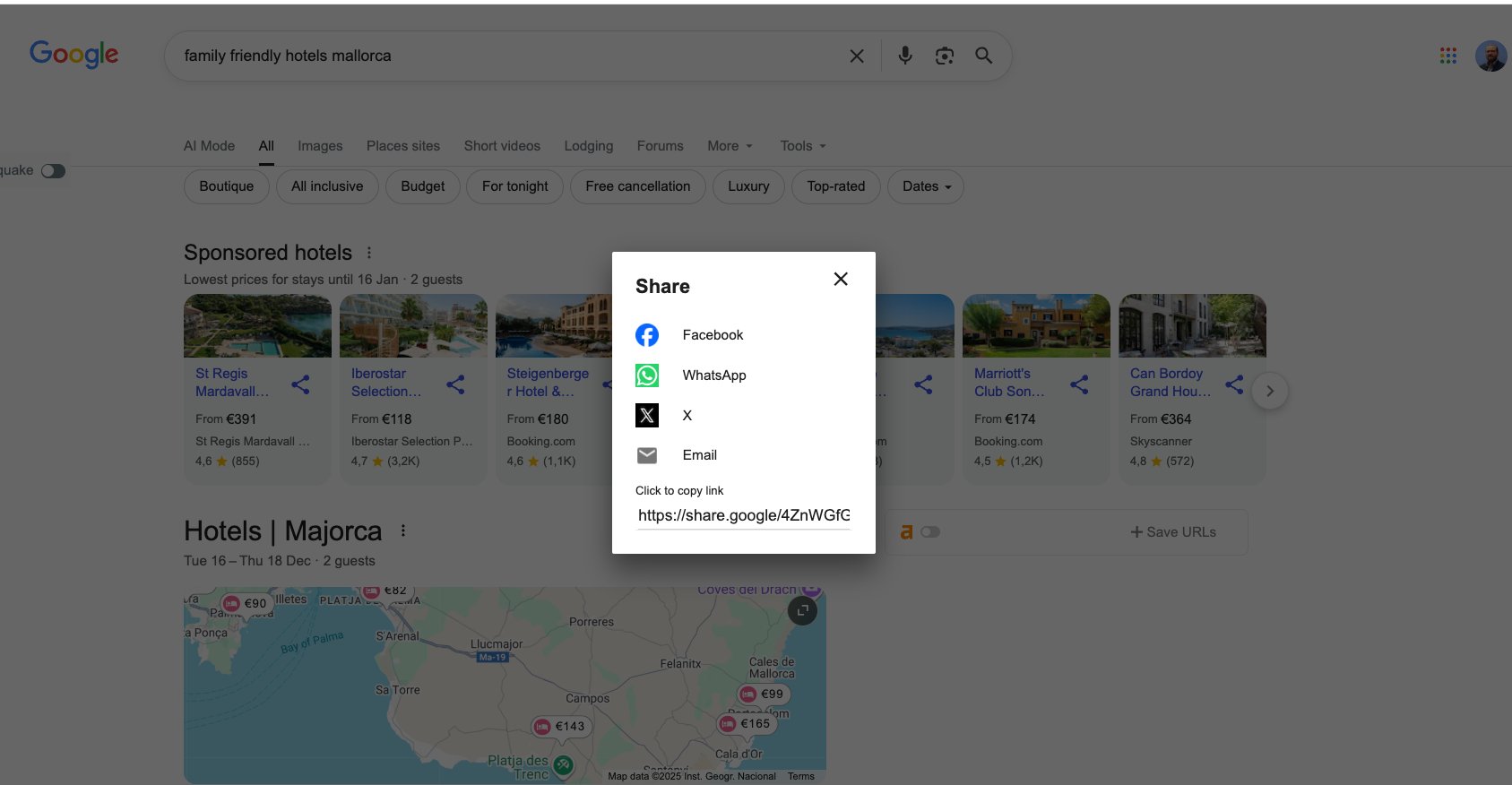
Task: Close the Share dialog
Action: click(x=840, y=279)
